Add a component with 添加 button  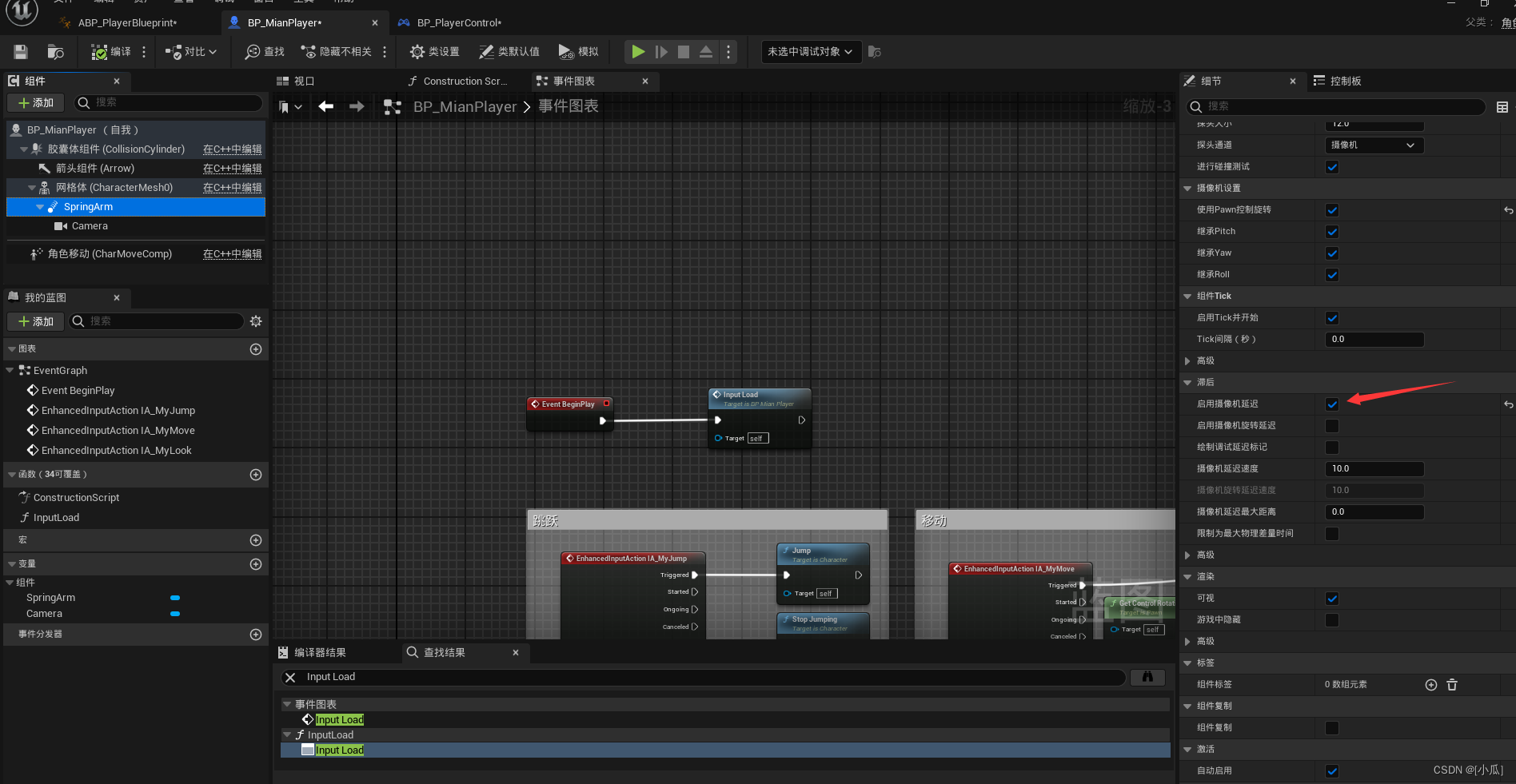(x=35, y=103)
